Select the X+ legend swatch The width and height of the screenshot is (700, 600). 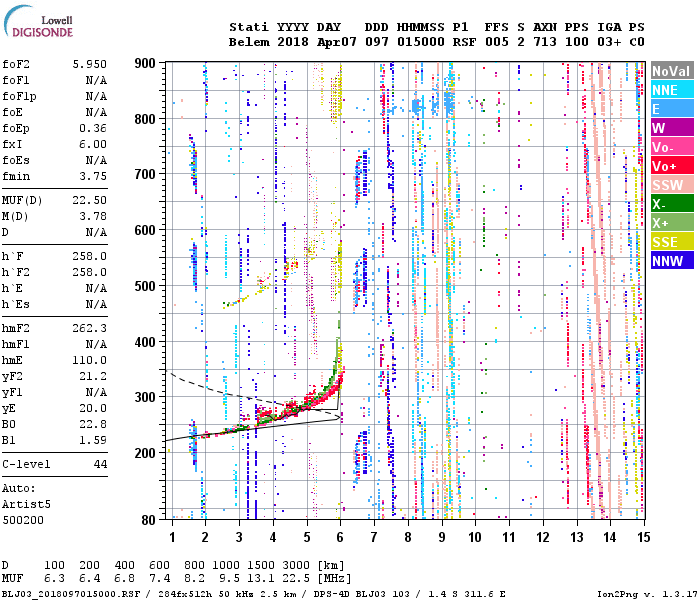(x=672, y=223)
